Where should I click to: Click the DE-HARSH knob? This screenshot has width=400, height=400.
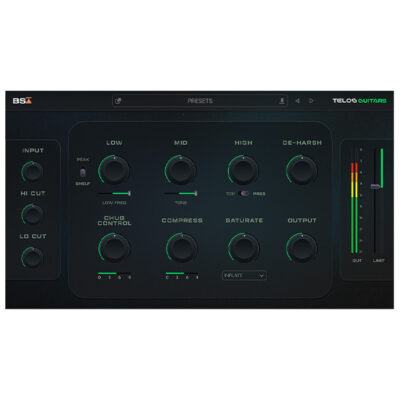coord(302,170)
